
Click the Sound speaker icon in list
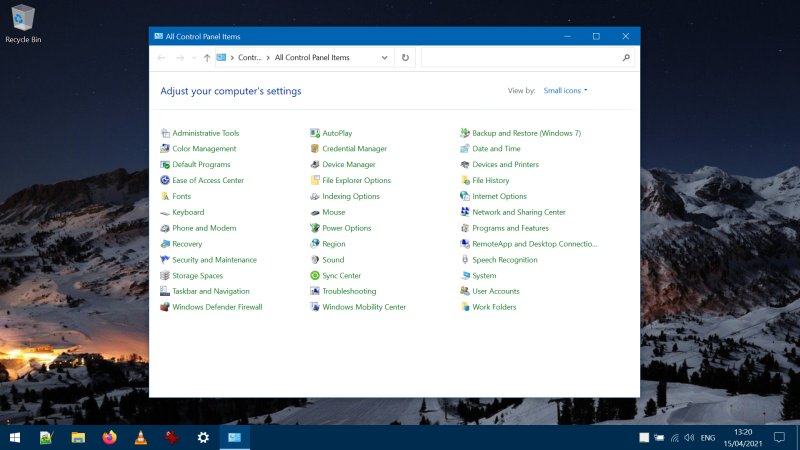(x=315, y=260)
